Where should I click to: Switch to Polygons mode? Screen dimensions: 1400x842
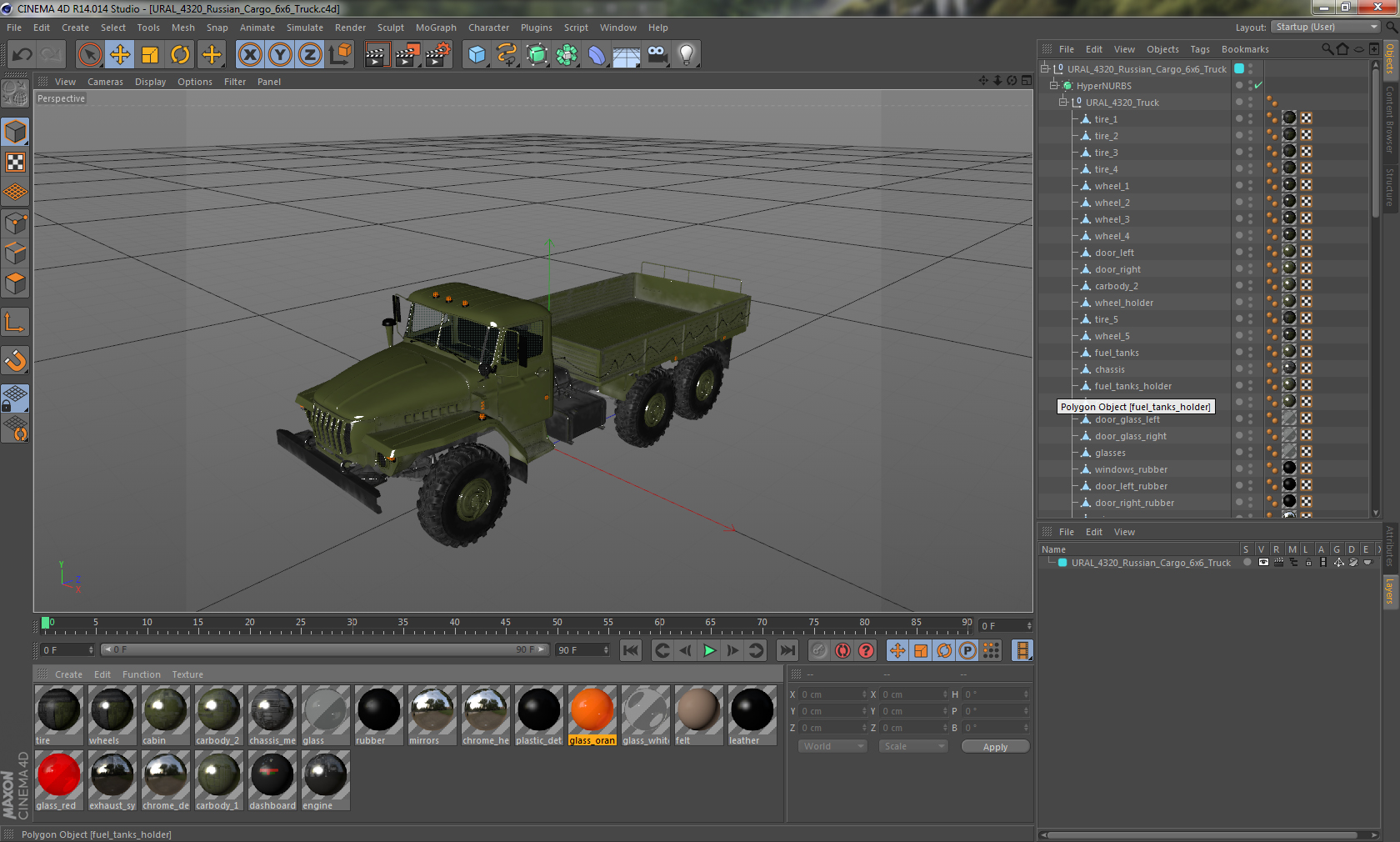click(16, 283)
